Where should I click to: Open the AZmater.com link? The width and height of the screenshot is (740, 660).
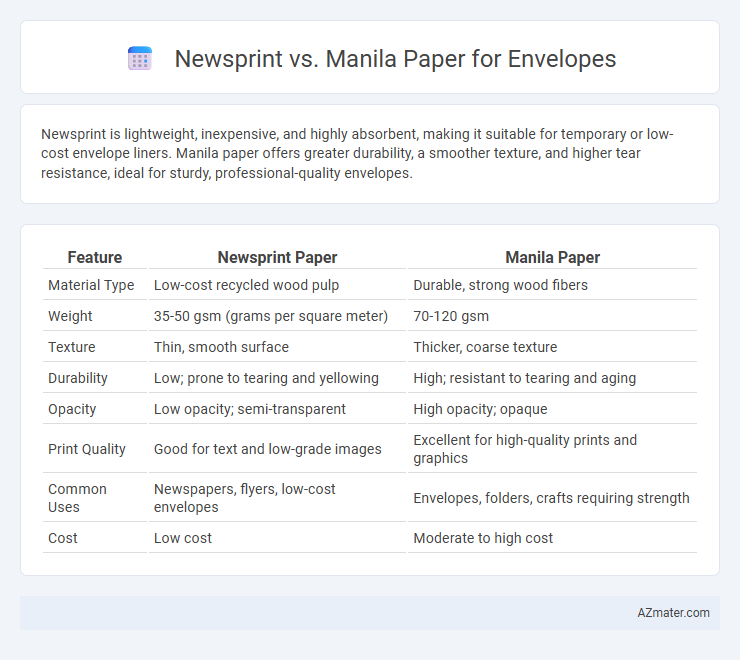673,612
